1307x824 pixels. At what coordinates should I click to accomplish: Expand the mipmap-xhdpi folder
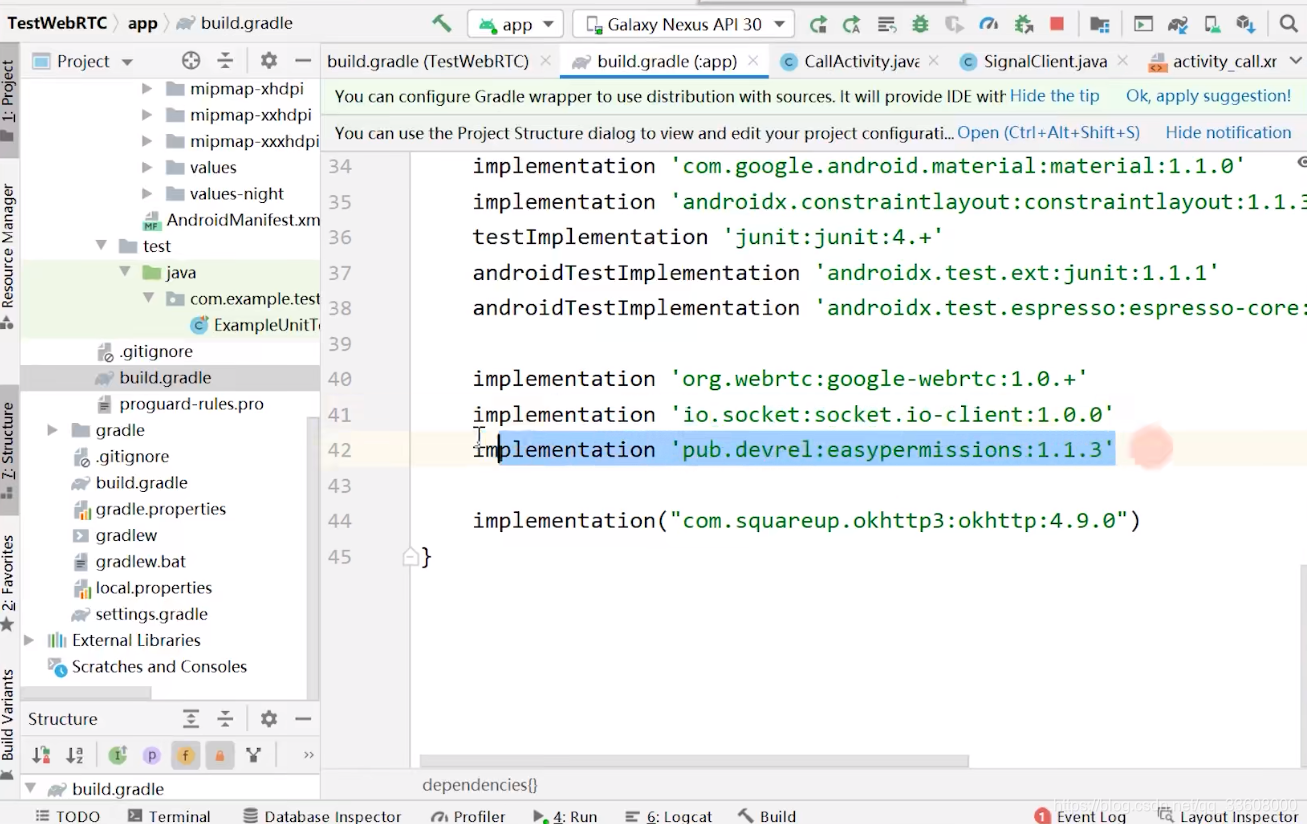pyautogui.click(x=147, y=89)
